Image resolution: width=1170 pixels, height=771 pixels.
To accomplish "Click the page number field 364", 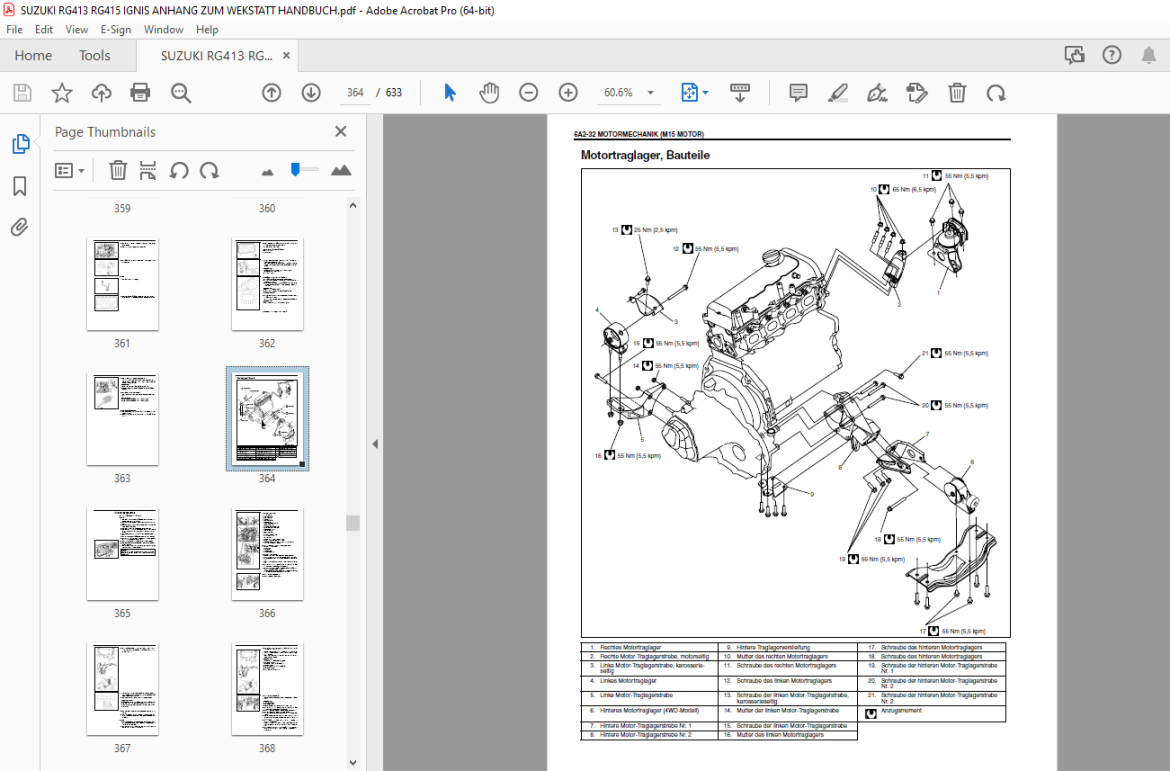I will (x=354, y=93).
